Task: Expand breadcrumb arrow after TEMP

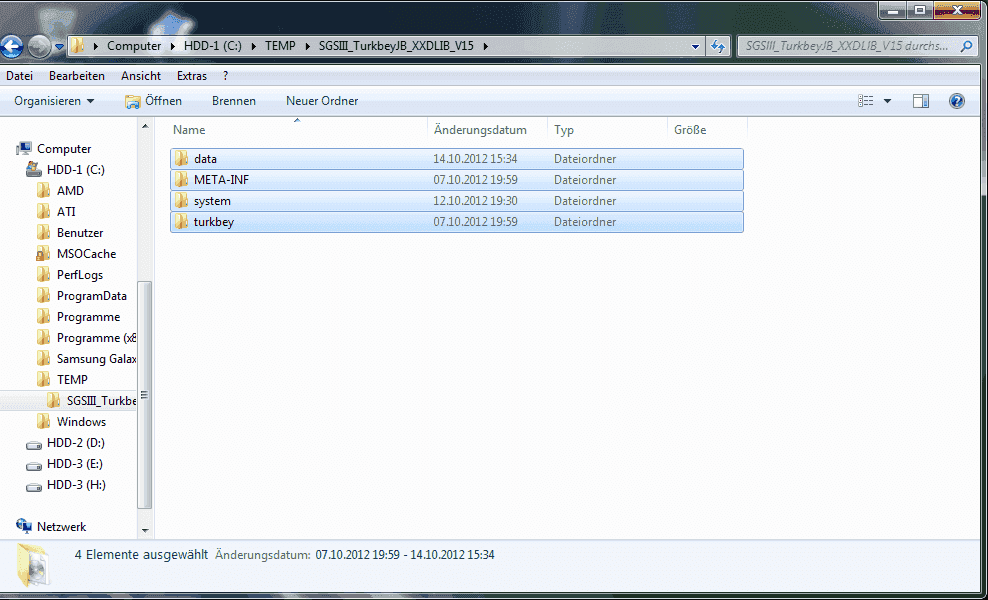Action: click(x=307, y=46)
